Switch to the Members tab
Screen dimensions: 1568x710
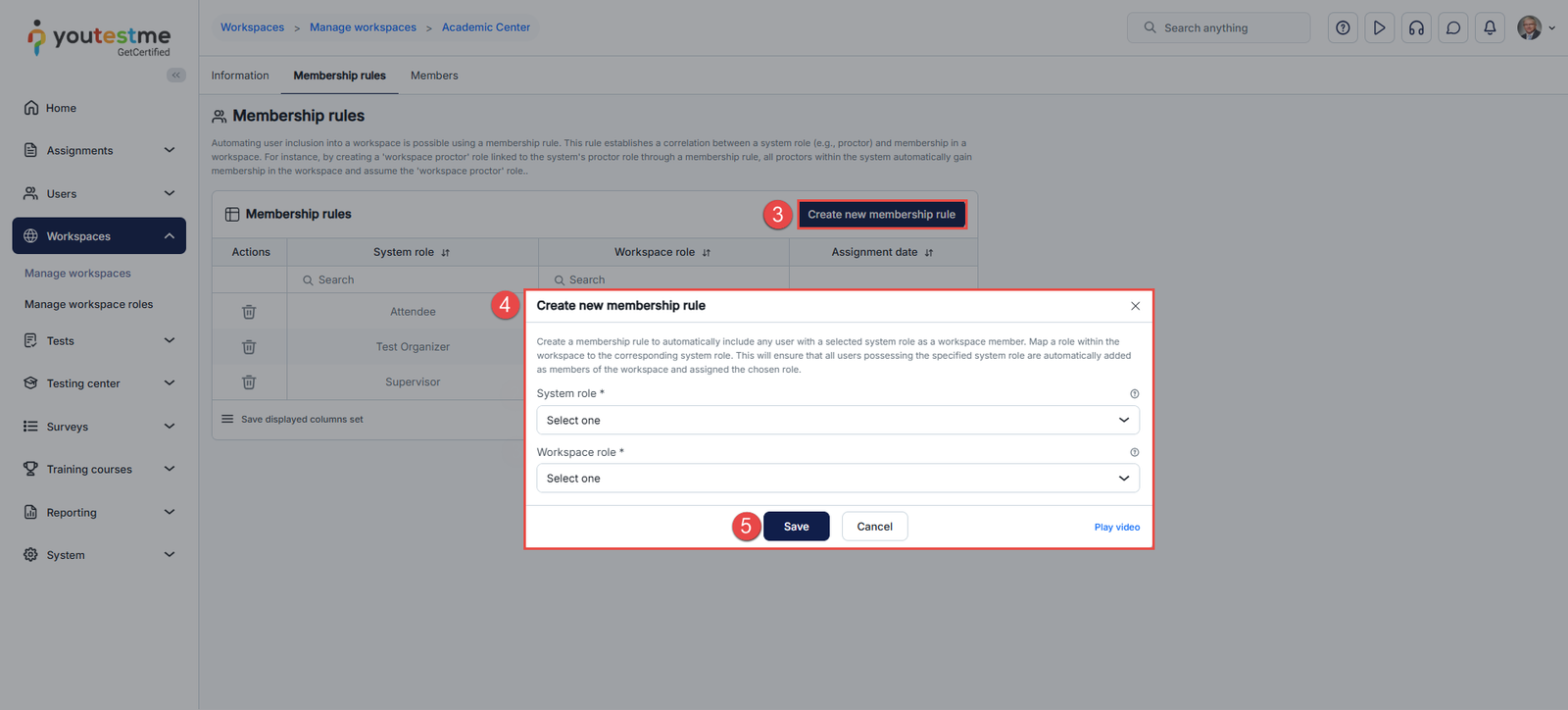(x=434, y=76)
